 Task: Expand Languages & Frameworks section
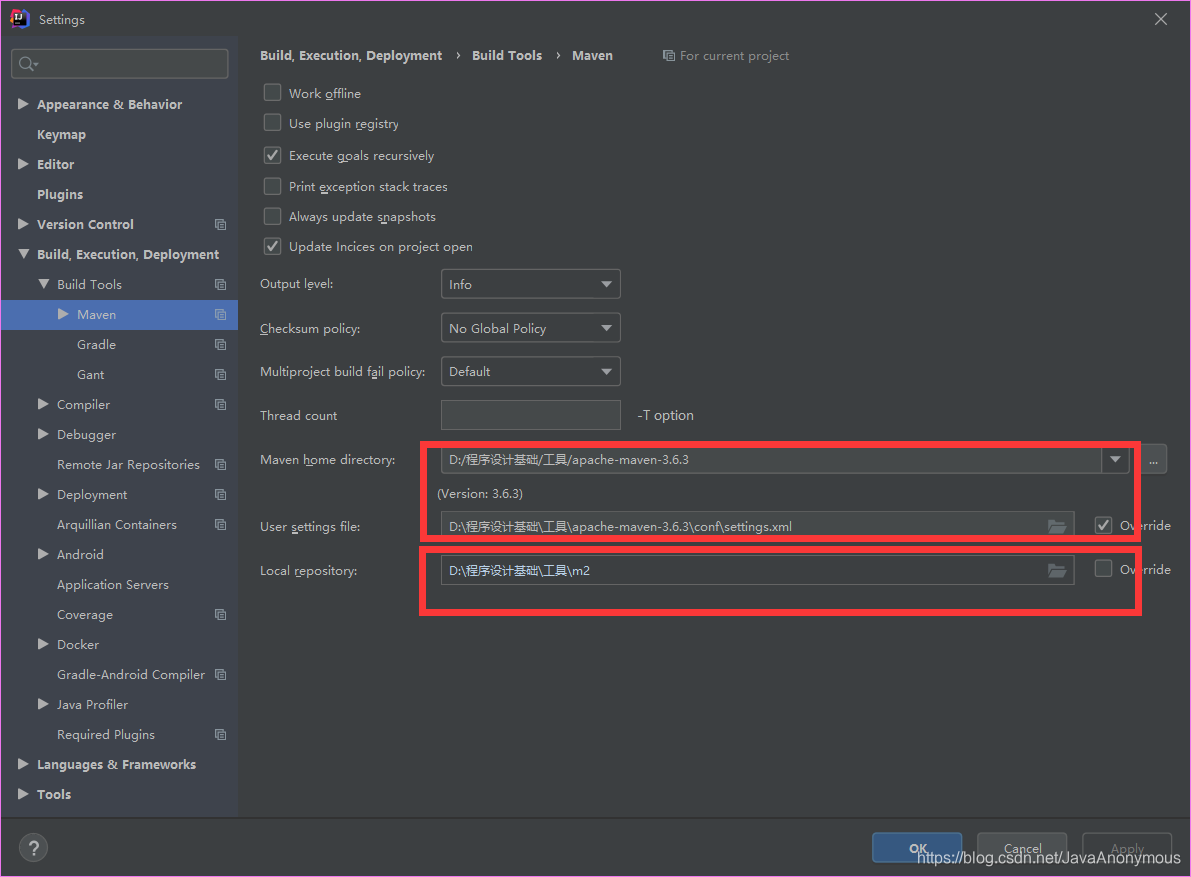pyautogui.click(x=23, y=764)
